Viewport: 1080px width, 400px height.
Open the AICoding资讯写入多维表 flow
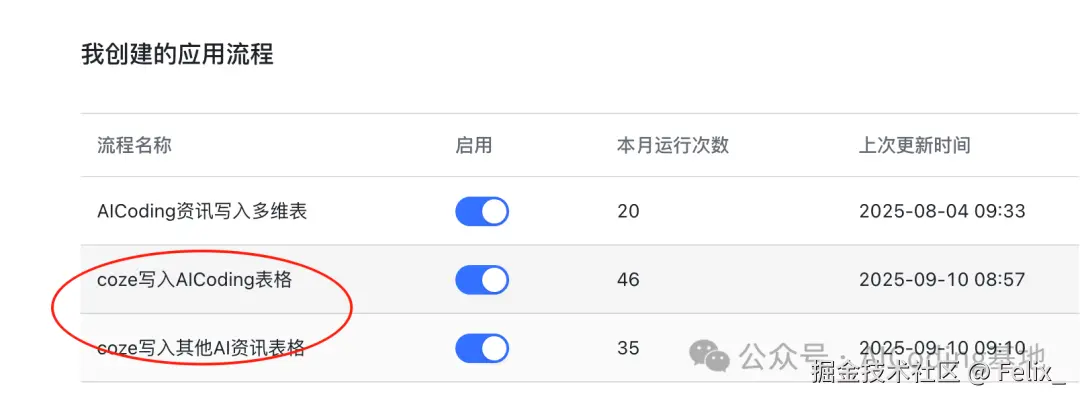point(202,211)
